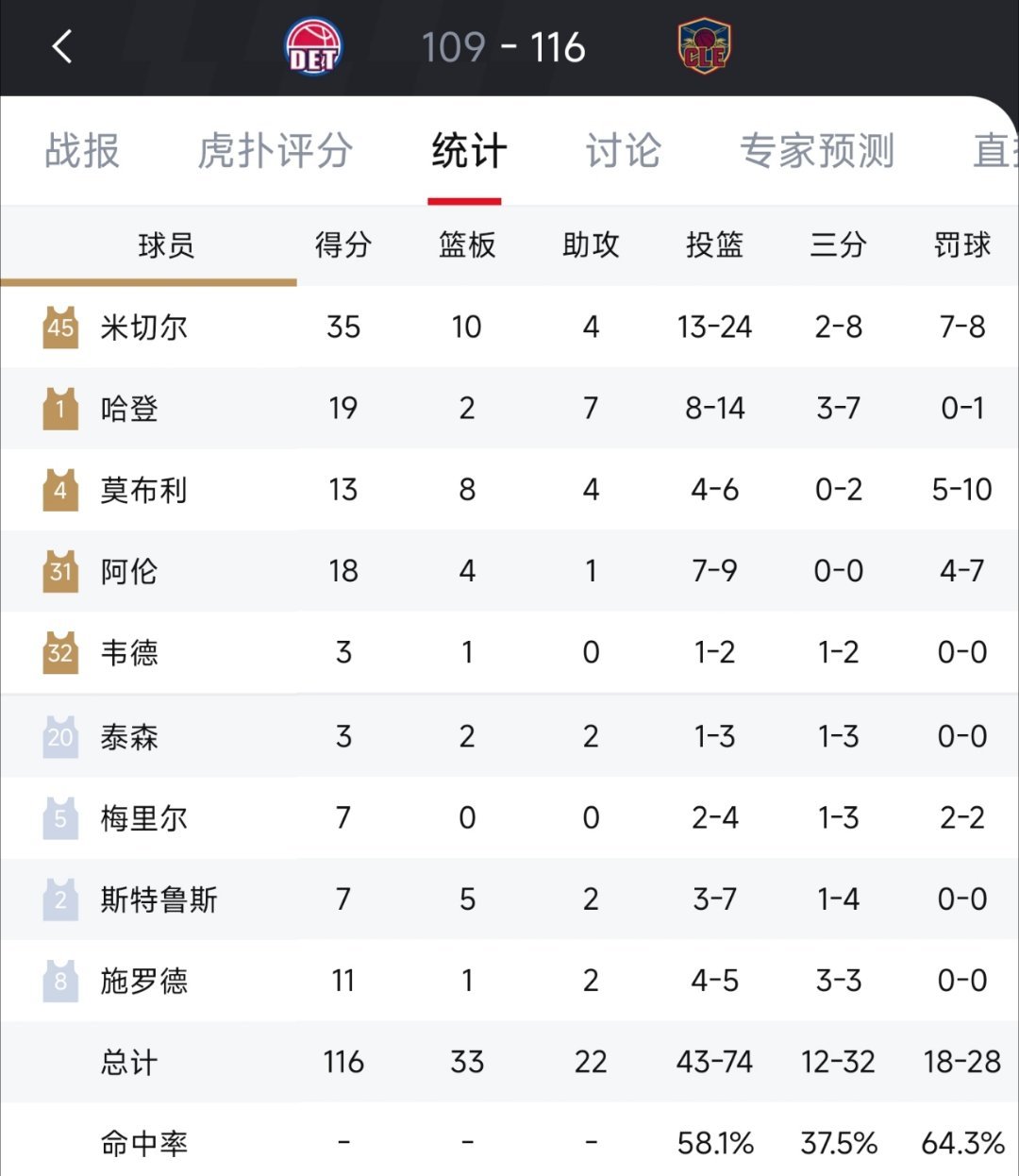This screenshot has height=1176, width=1019.
Task: Tap jersey icon number 32
Action: (x=60, y=652)
